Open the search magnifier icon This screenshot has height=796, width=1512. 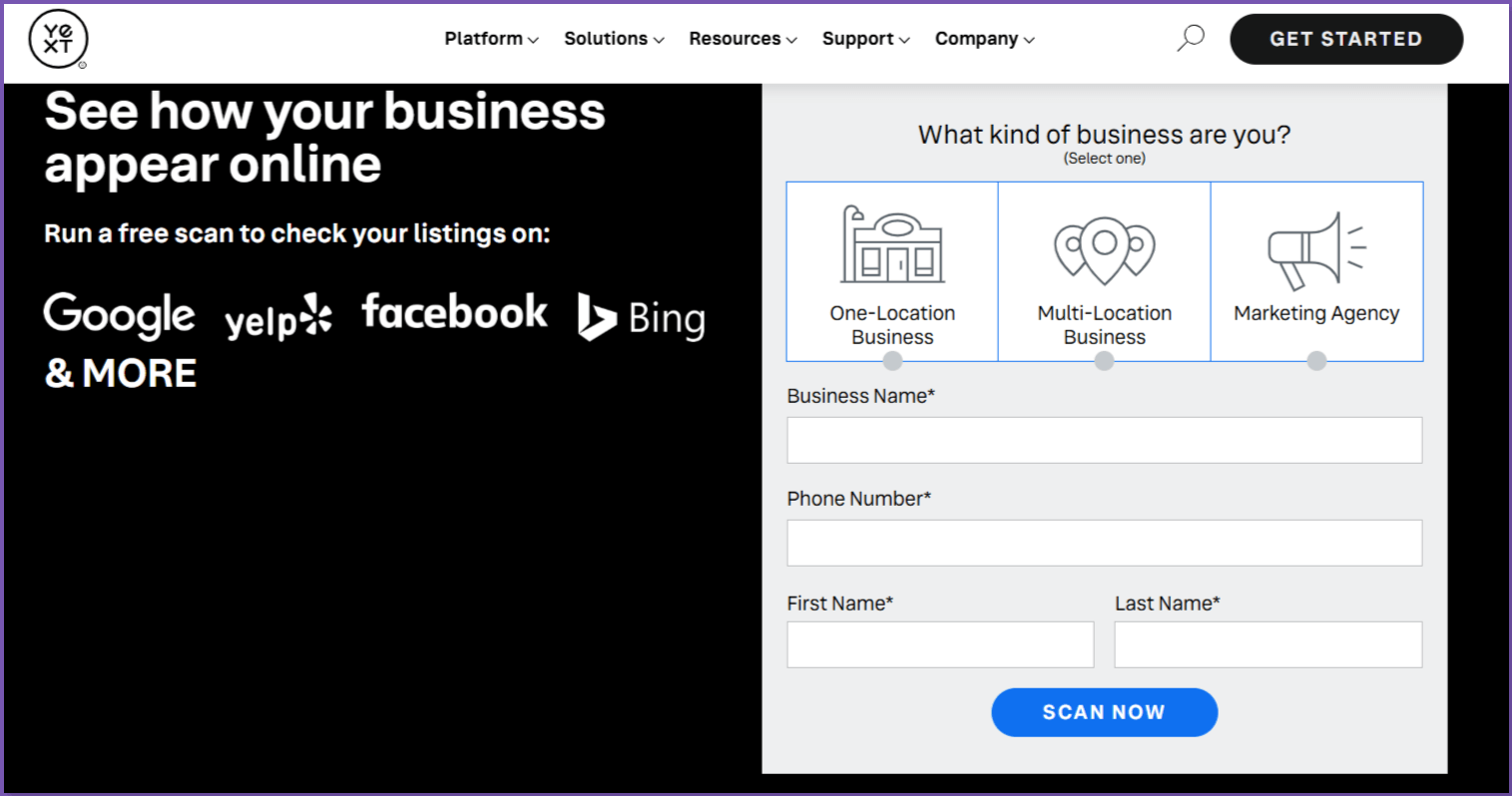click(1190, 36)
